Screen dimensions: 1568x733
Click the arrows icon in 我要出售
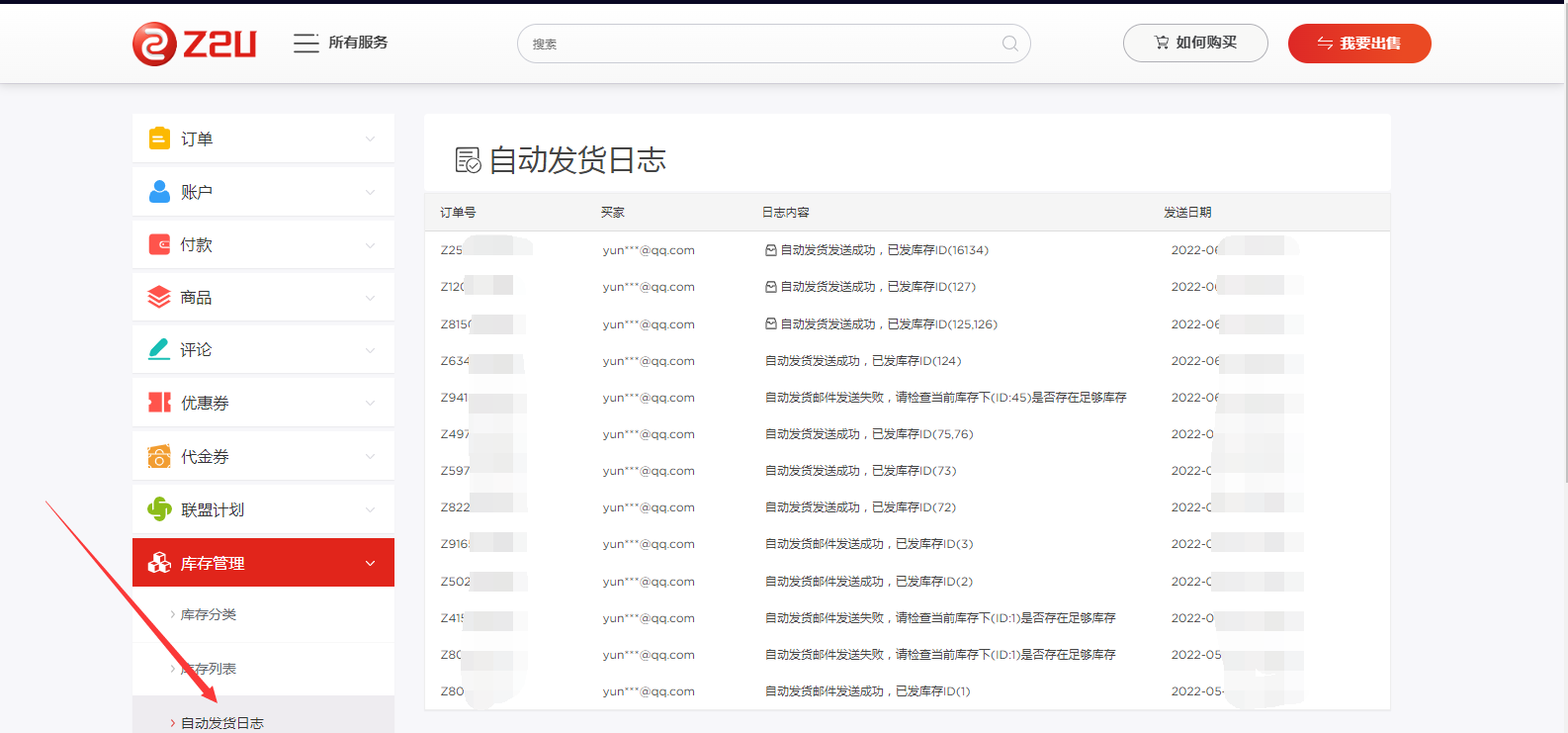point(1325,44)
